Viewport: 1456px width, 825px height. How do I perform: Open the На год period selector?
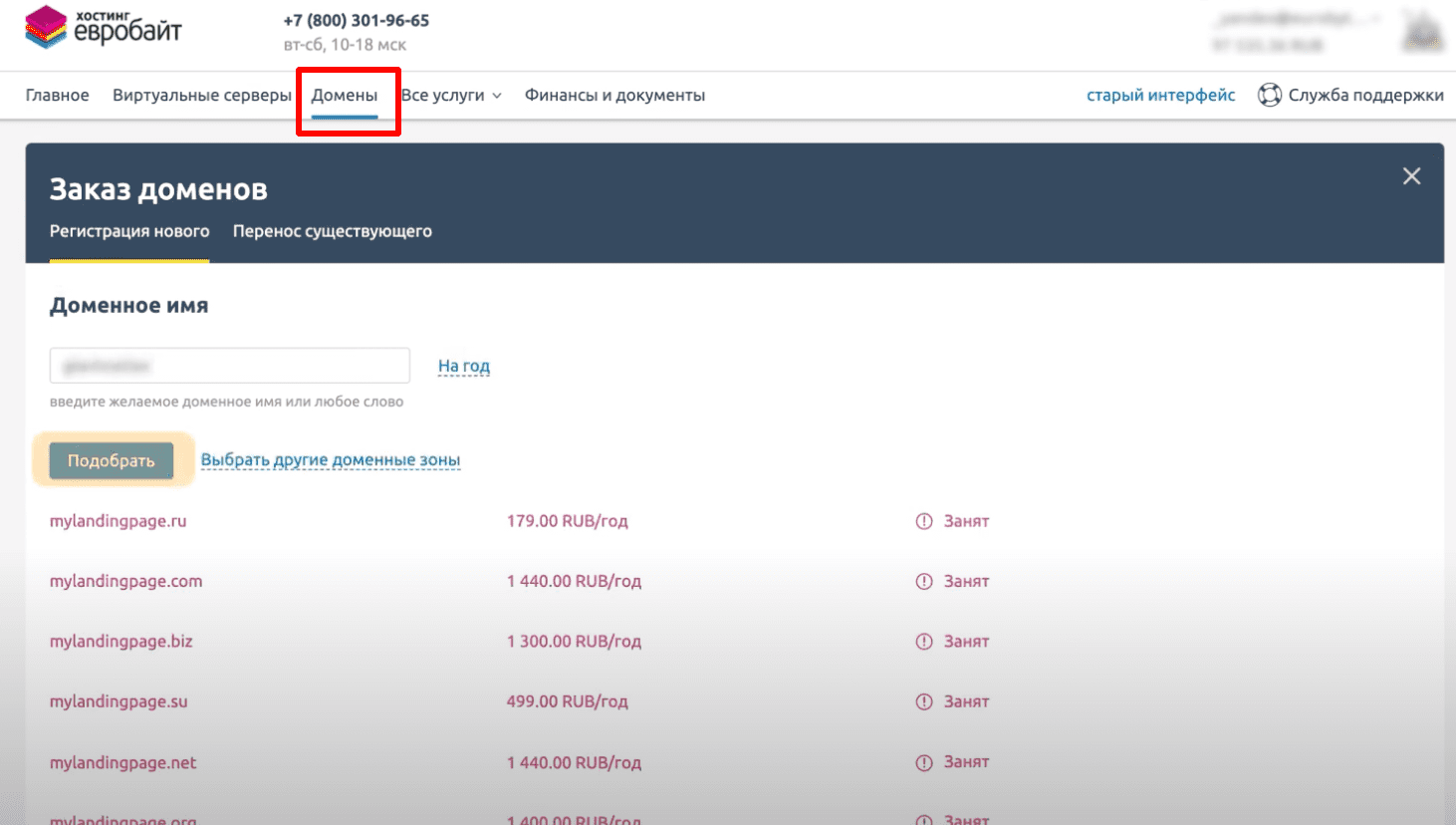464,366
